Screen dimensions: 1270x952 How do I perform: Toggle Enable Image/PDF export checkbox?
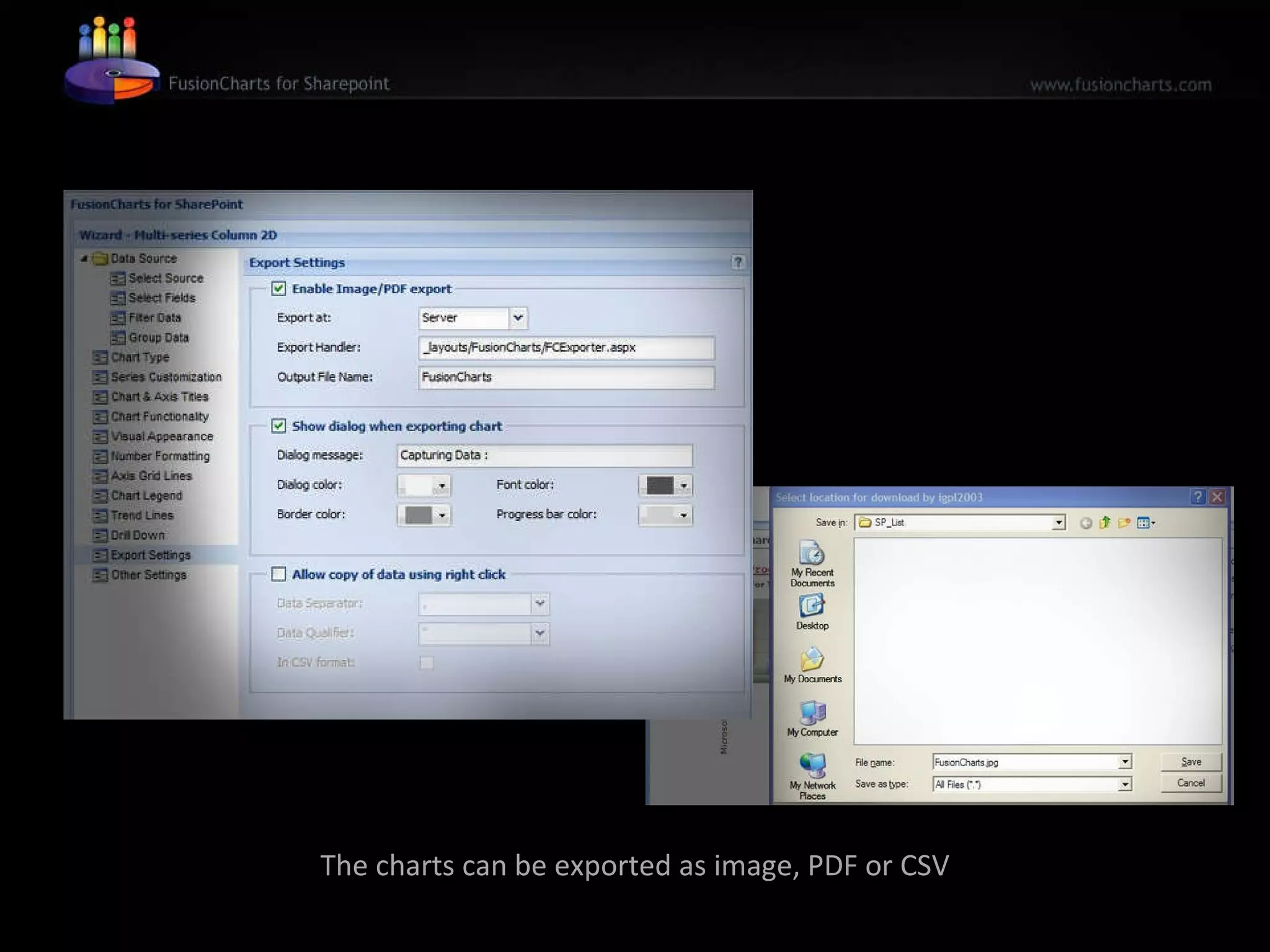(x=278, y=289)
